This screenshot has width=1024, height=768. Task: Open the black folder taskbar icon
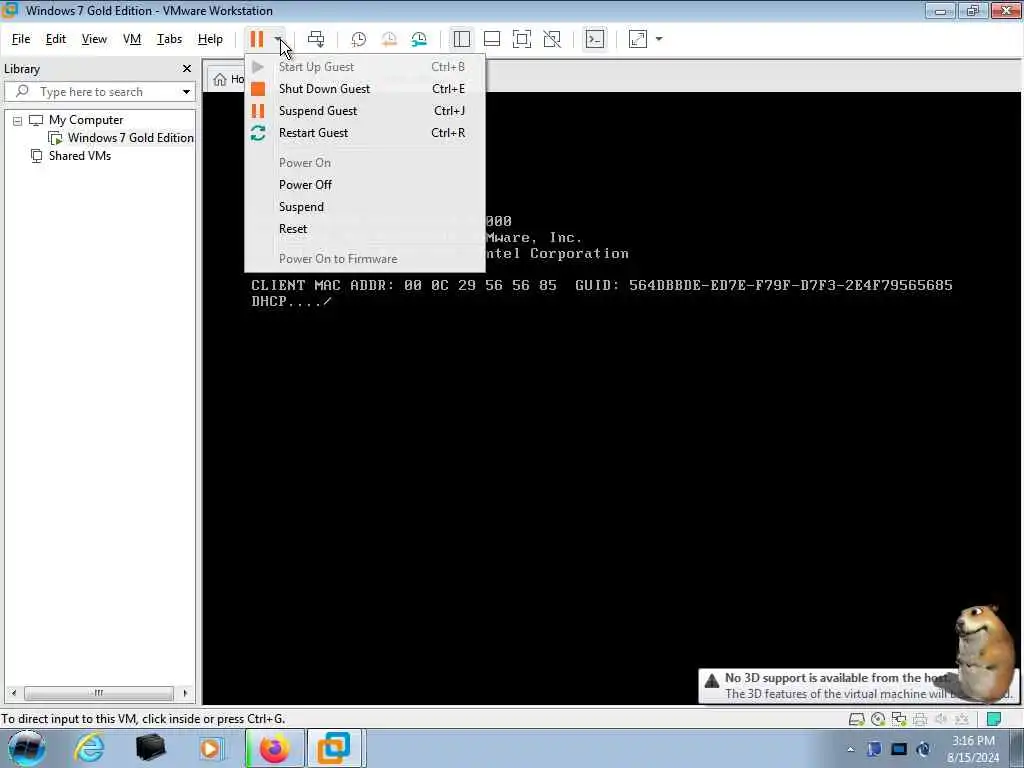coord(150,748)
